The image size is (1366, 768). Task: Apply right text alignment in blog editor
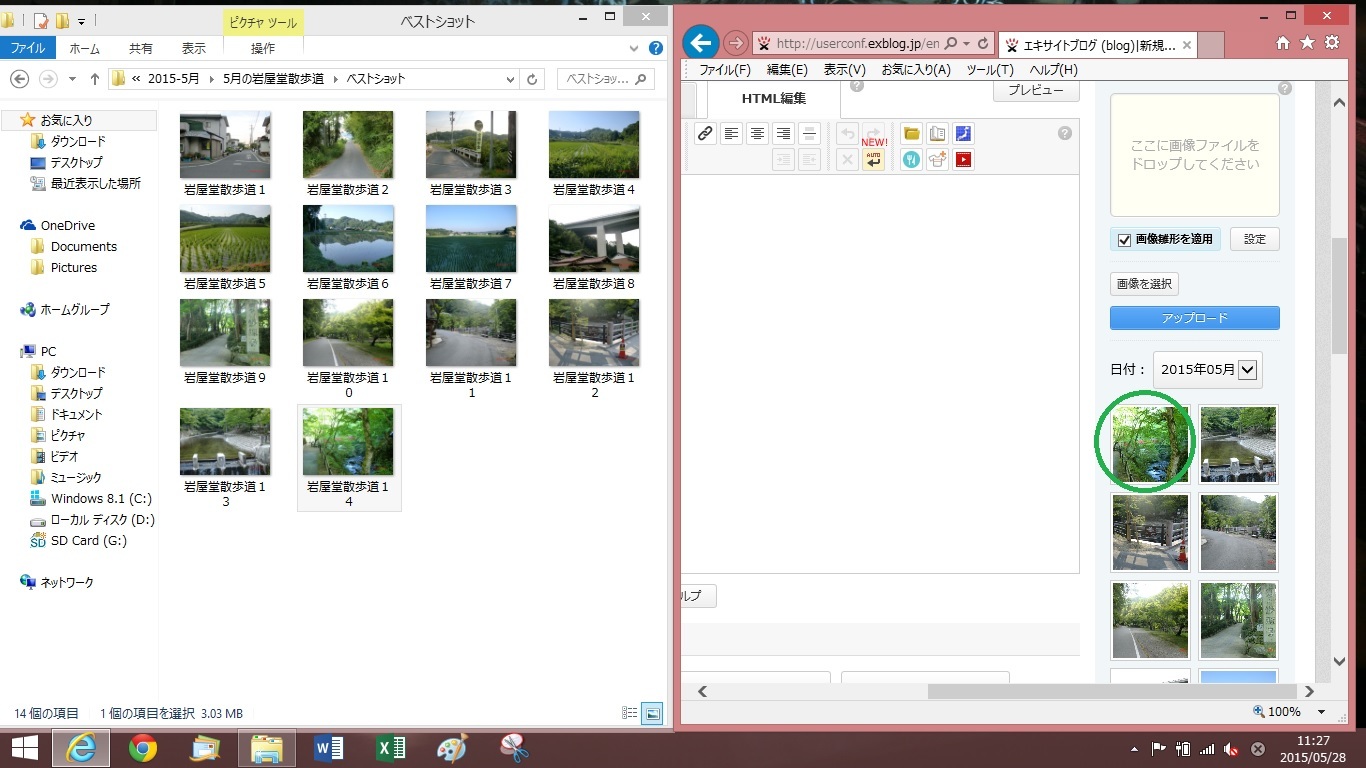click(x=784, y=134)
